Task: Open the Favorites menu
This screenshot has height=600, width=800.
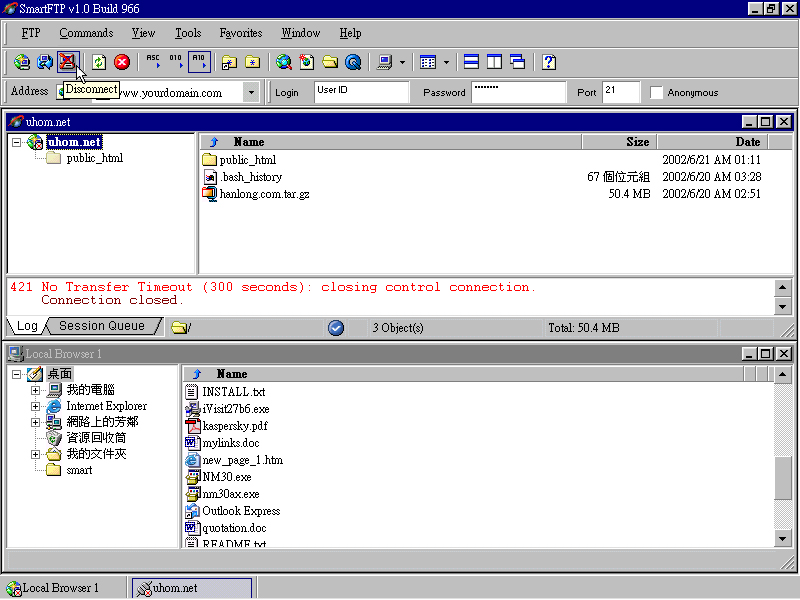Action: tap(241, 33)
